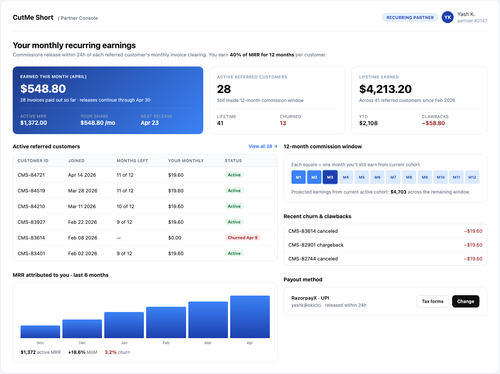Click the Next Release Apr 23 value

150,123
